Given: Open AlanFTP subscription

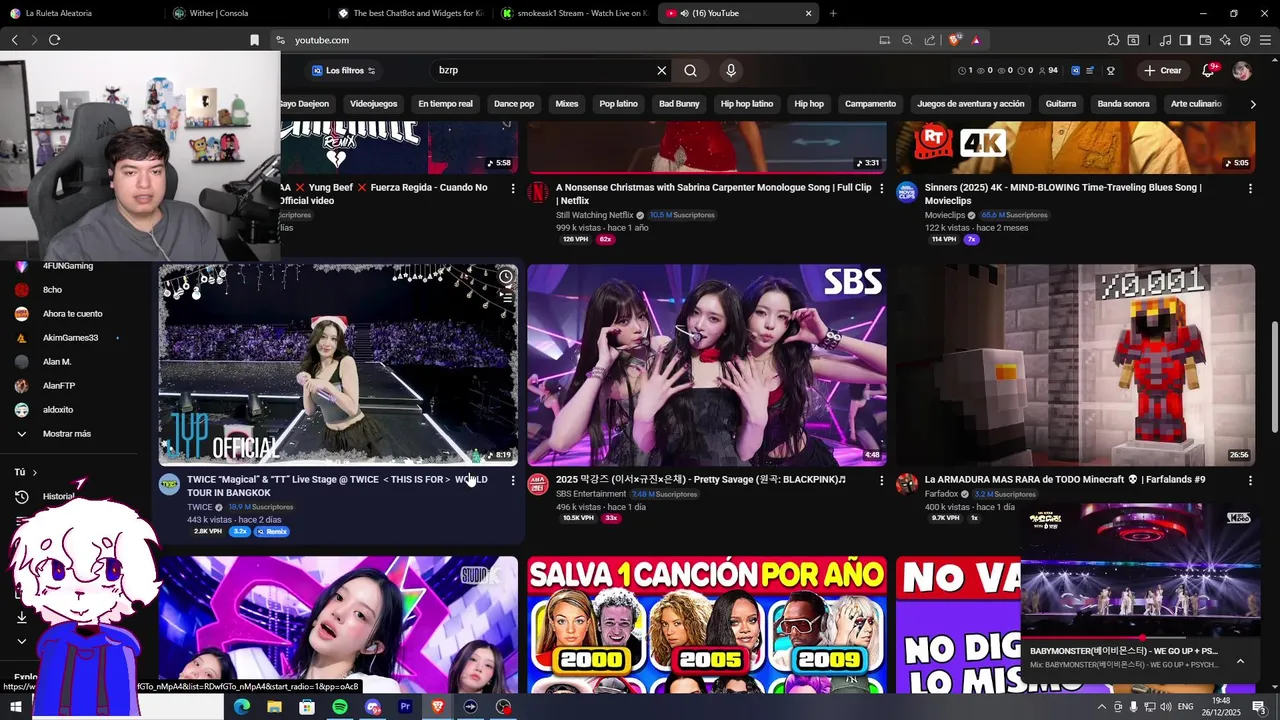Looking at the screenshot, I should [x=59, y=386].
